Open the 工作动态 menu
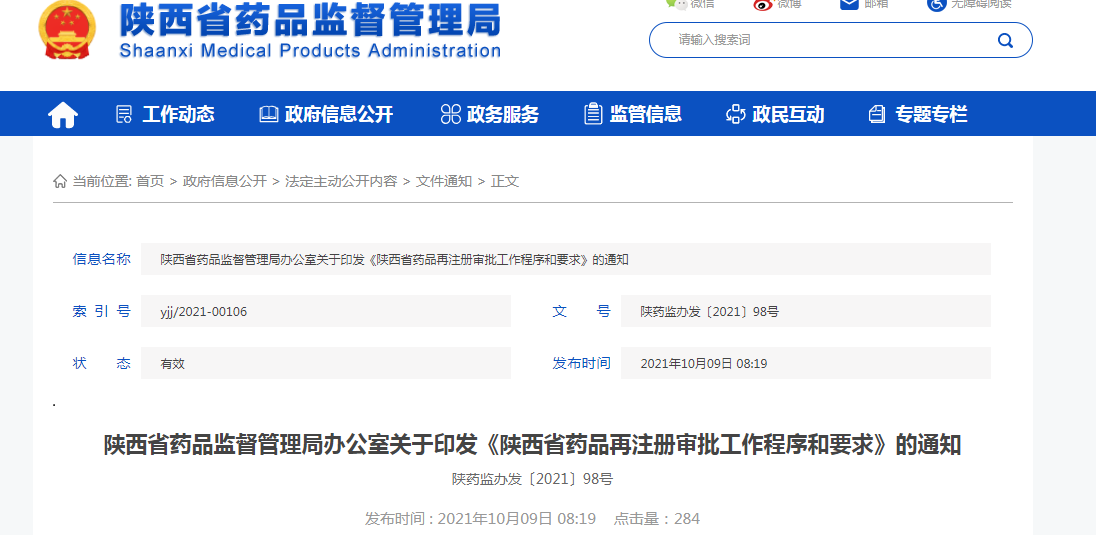Screen dimensions: 1096x535 [178, 114]
